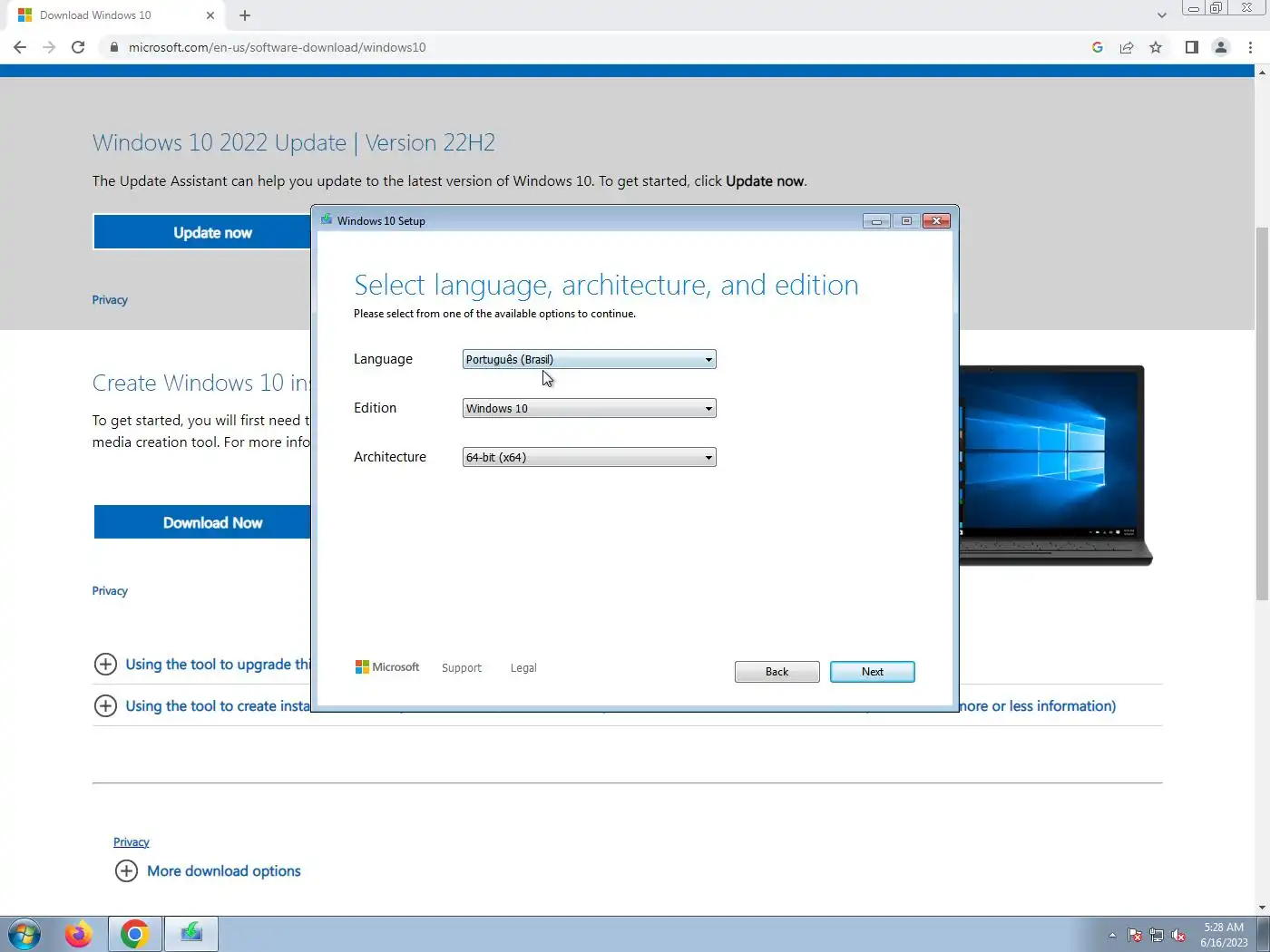Open Privacy link under Download Now
The width and height of the screenshot is (1270, 952).
[x=110, y=591]
